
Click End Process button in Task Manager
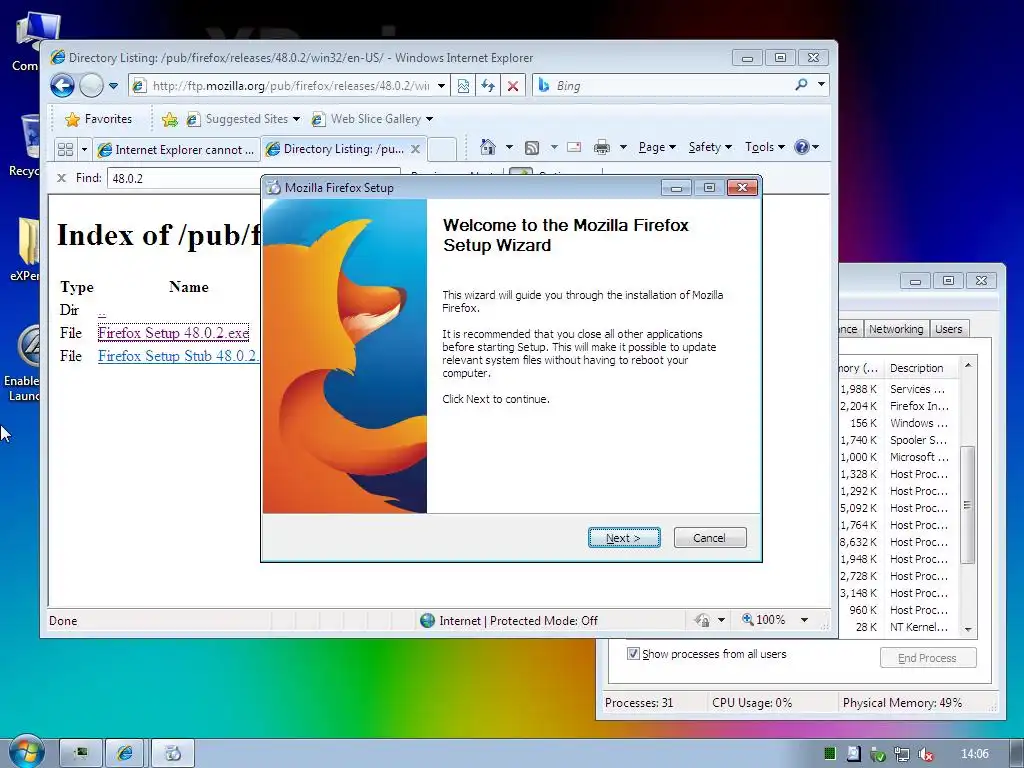928,658
